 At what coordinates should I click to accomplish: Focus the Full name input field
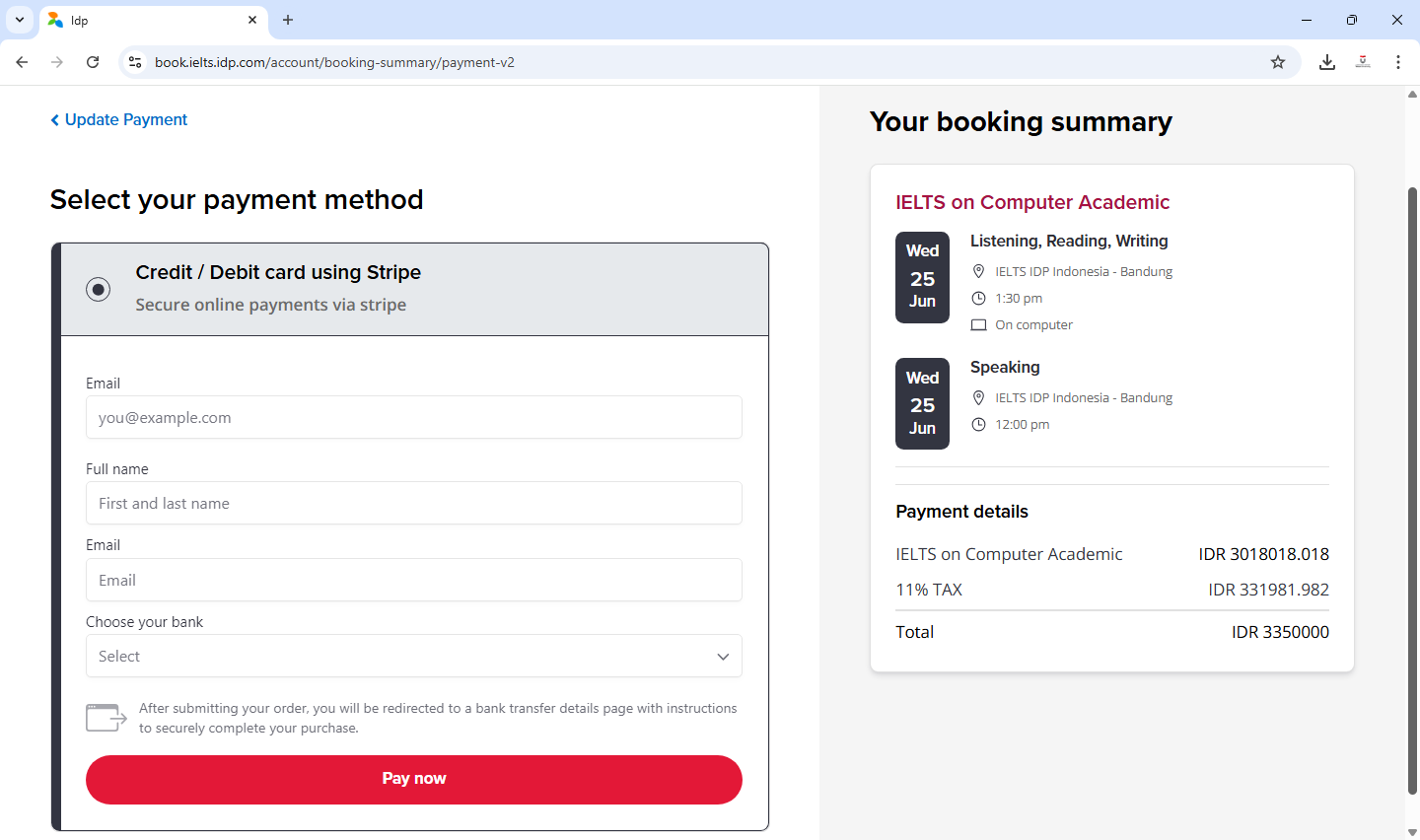414,504
